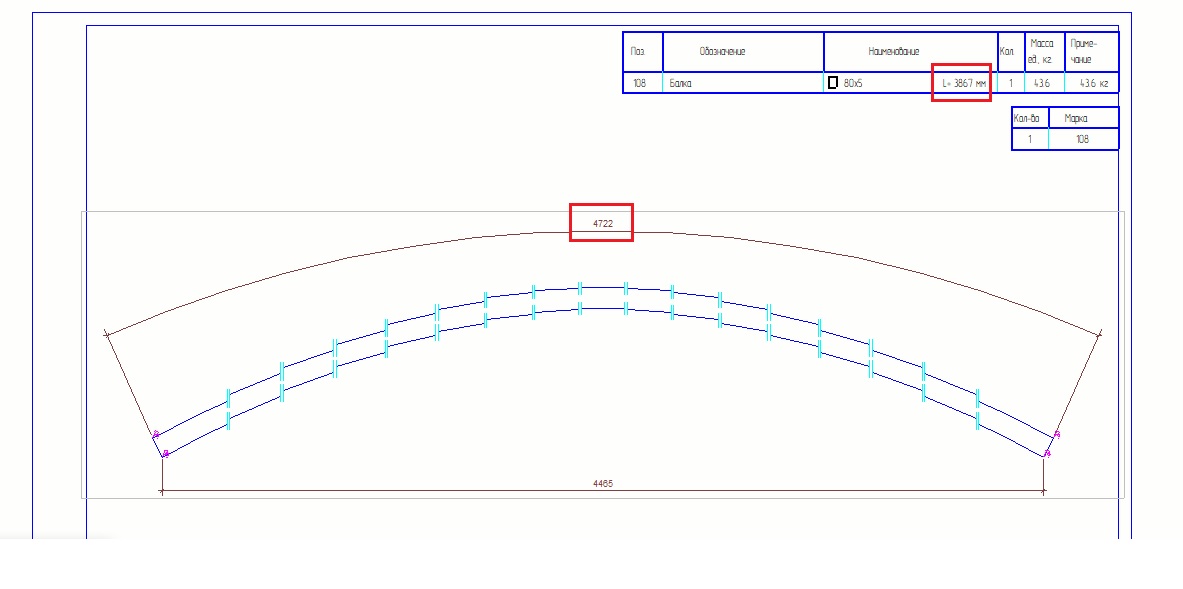Click the 'L= 3867 мм' length value

pyautogui.click(x=963, y=84)
